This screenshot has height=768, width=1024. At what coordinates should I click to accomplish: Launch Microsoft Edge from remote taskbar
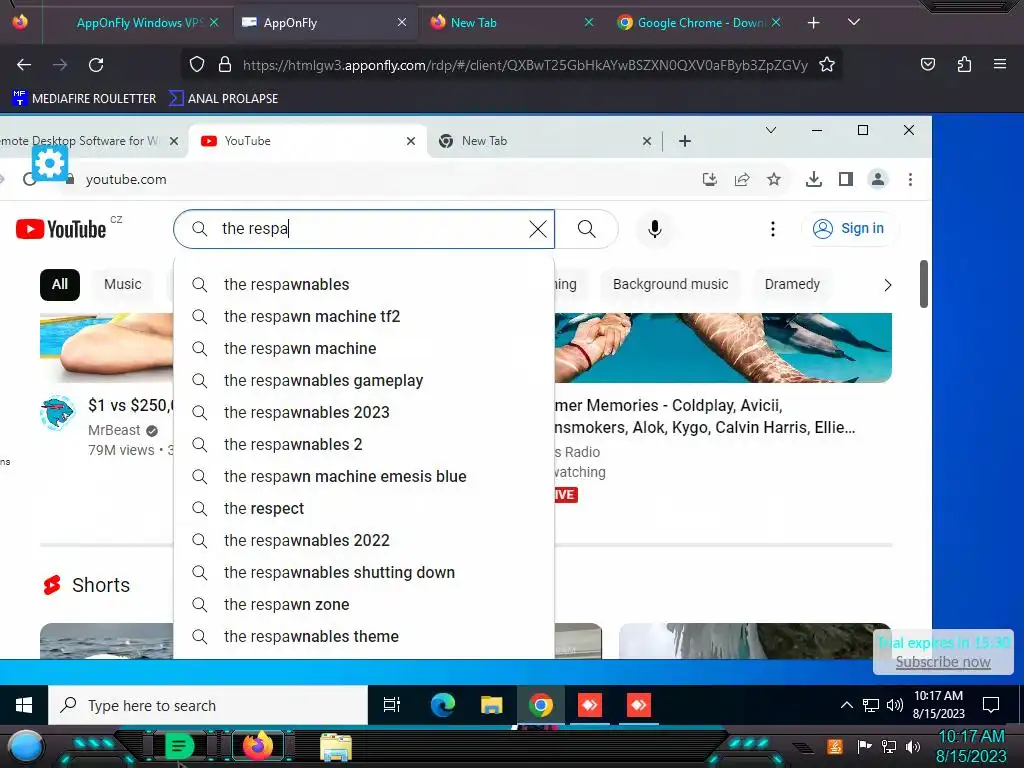[442, 705]
